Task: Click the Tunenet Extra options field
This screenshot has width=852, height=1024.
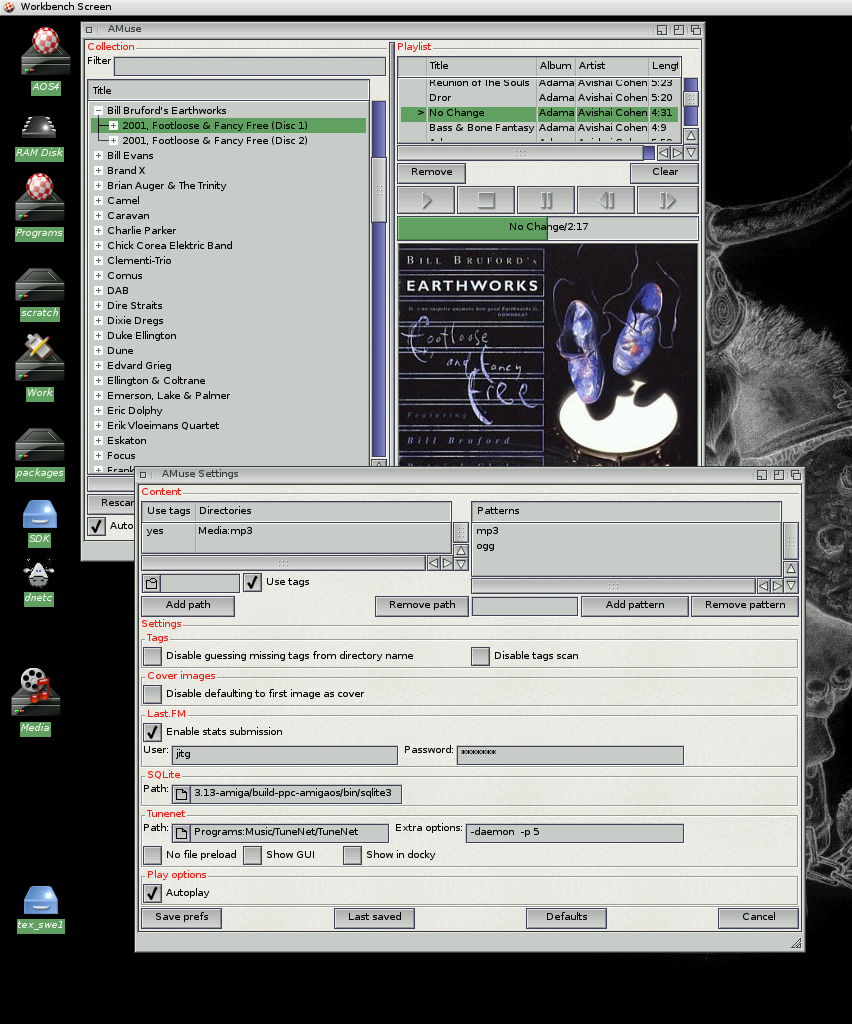Action: click(x=575, y=833)
